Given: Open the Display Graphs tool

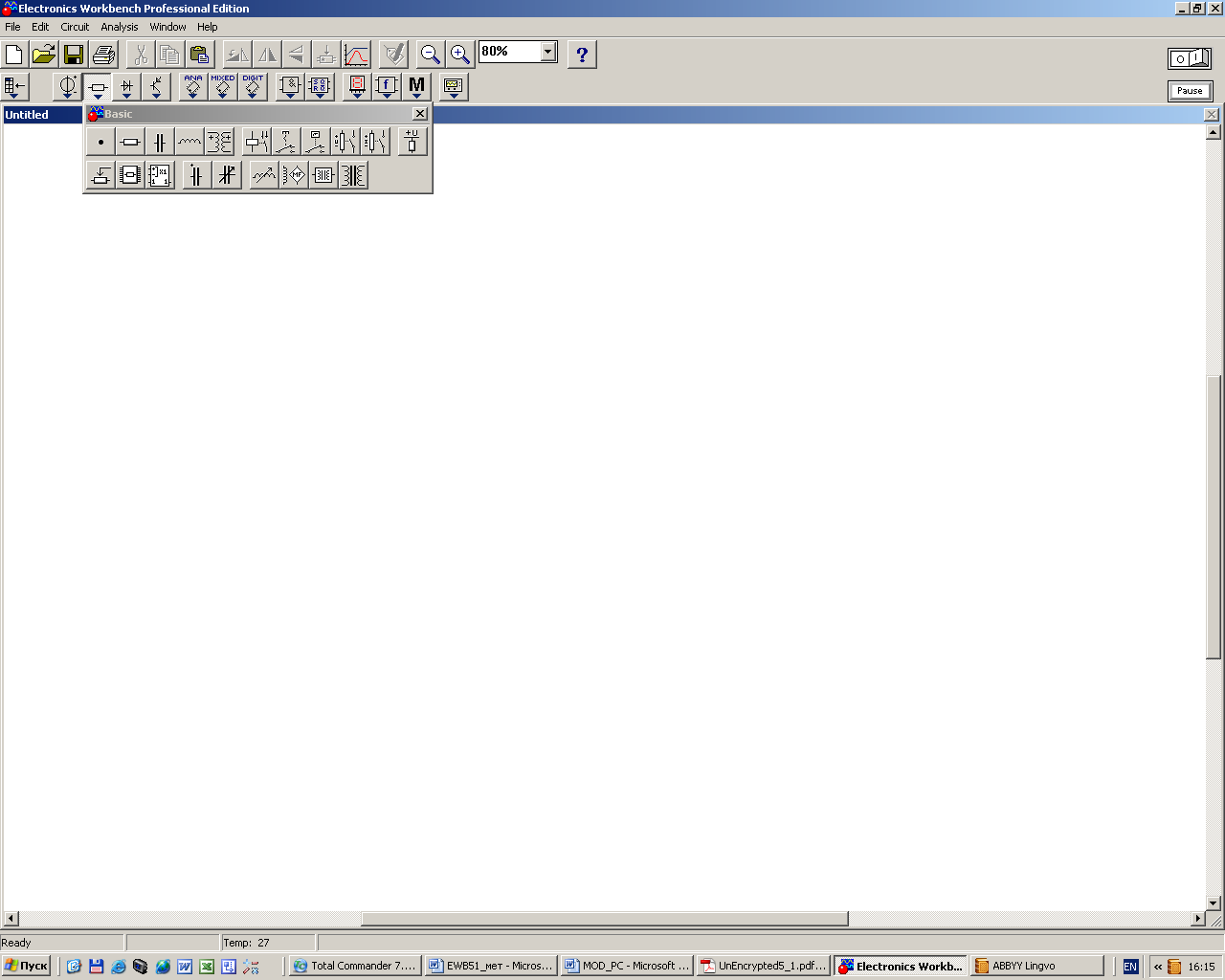Looking at the screenshot, I should point(356,55).
